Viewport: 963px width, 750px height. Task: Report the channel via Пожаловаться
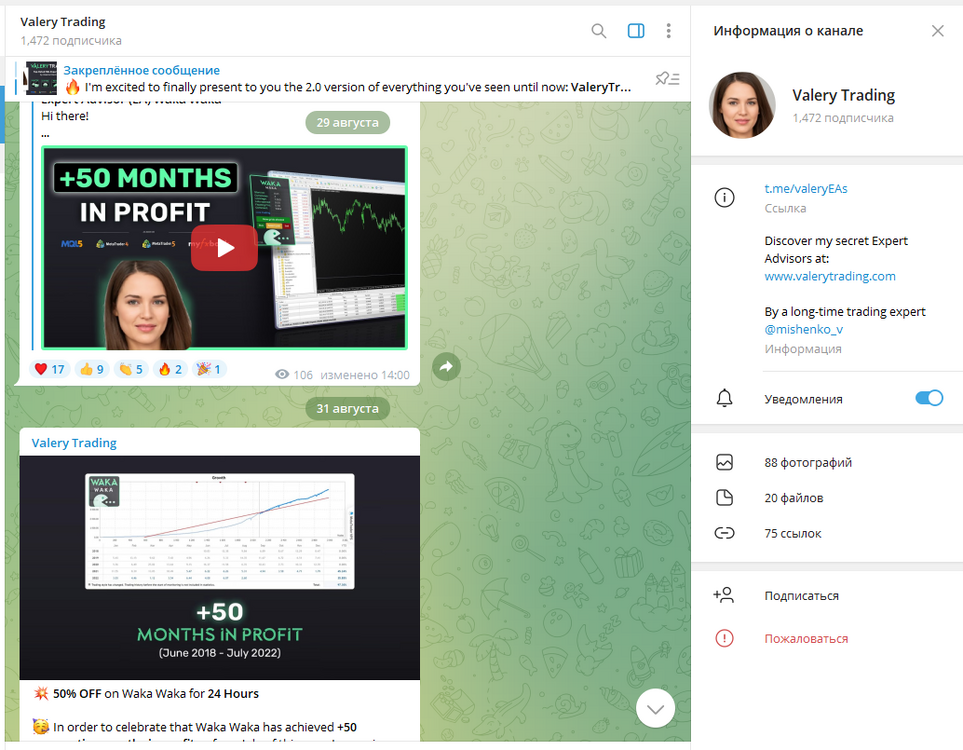(806, 639)
